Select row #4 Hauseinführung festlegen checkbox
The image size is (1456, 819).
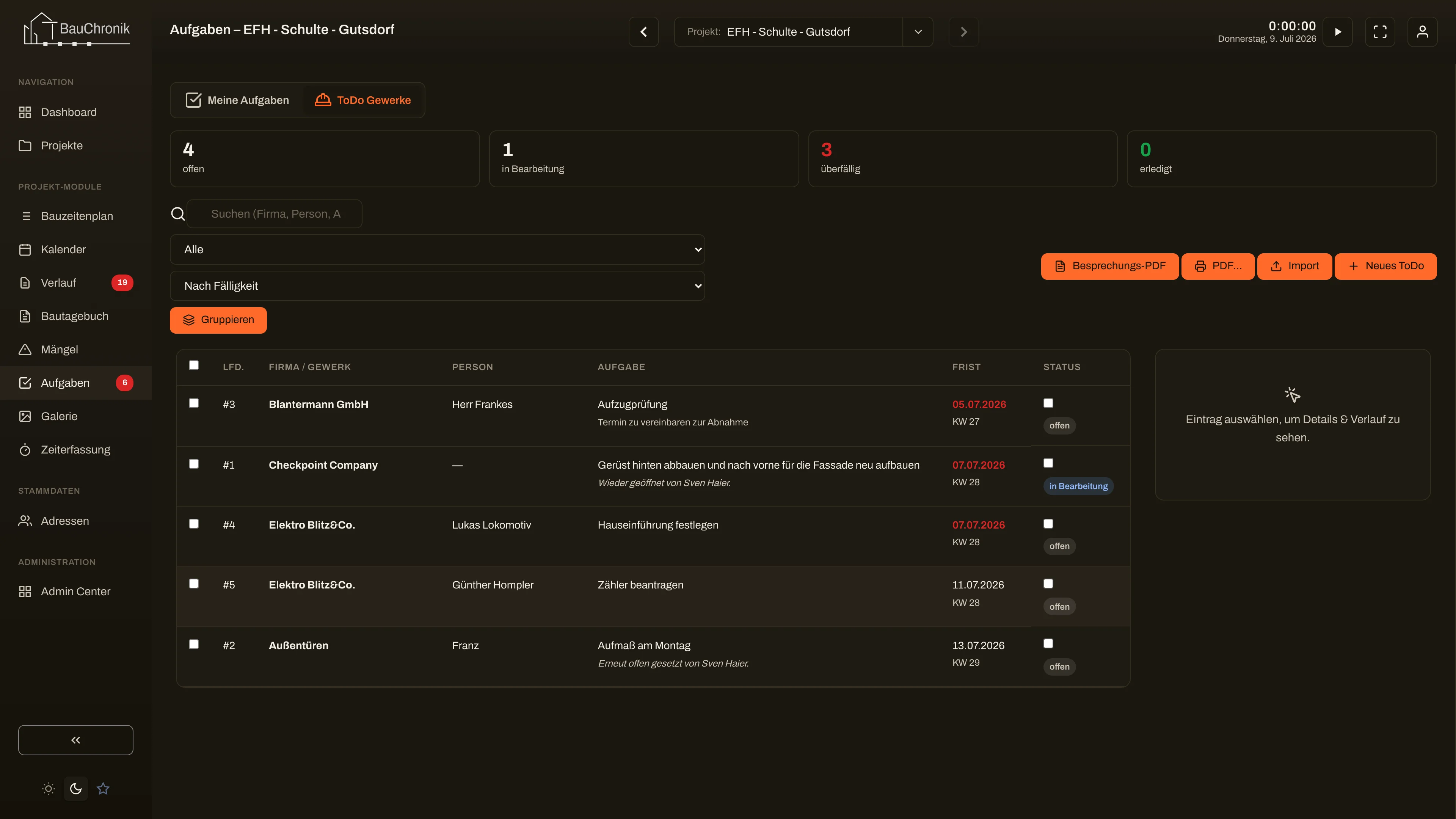[x=194, y=523]
